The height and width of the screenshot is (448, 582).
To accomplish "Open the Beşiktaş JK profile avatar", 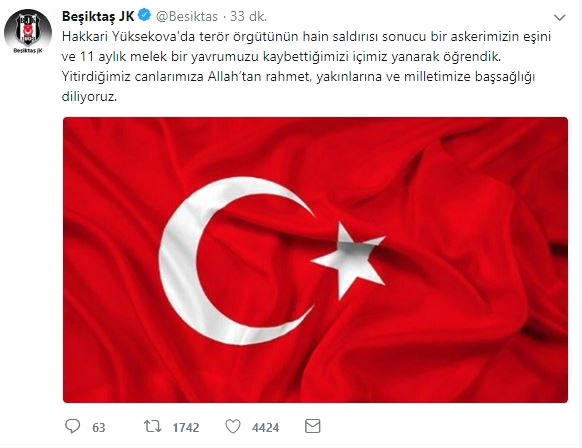I will [28, 30].
